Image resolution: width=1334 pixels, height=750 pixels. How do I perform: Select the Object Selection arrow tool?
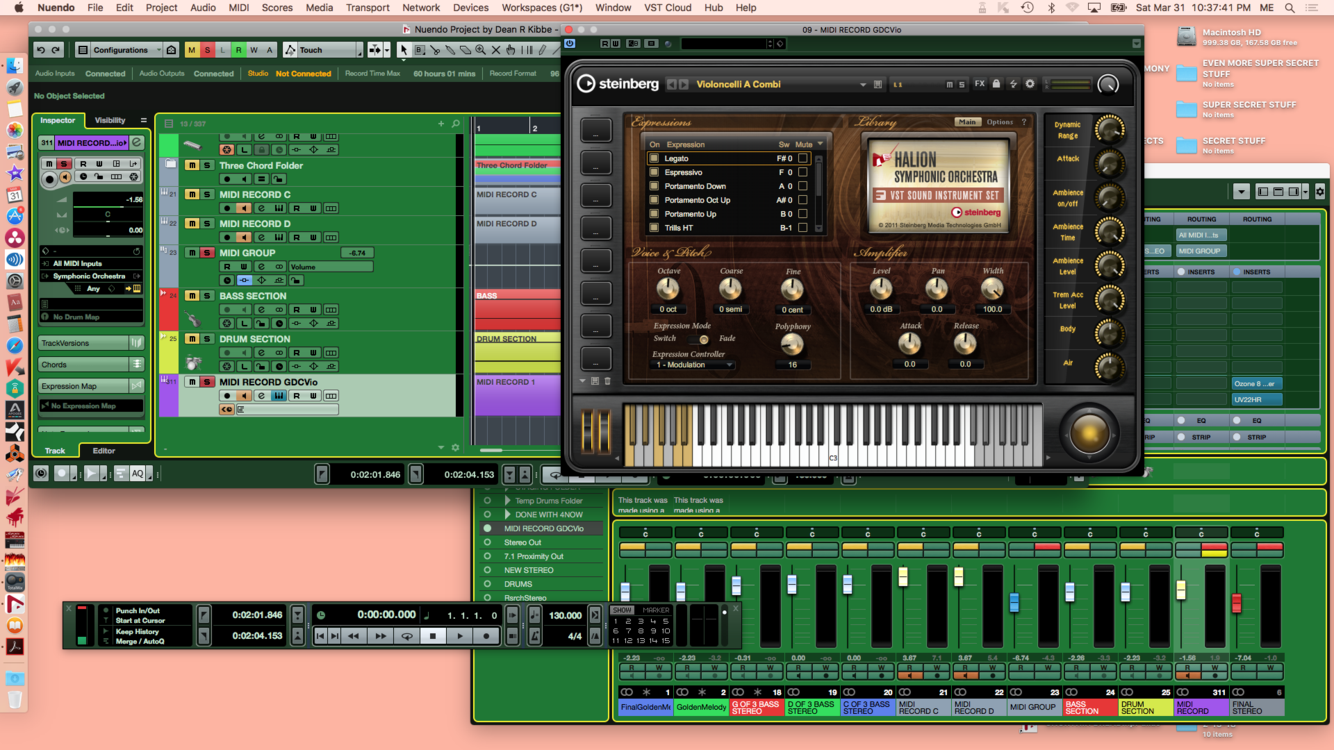pyautogui.click(x=403, y=50)
